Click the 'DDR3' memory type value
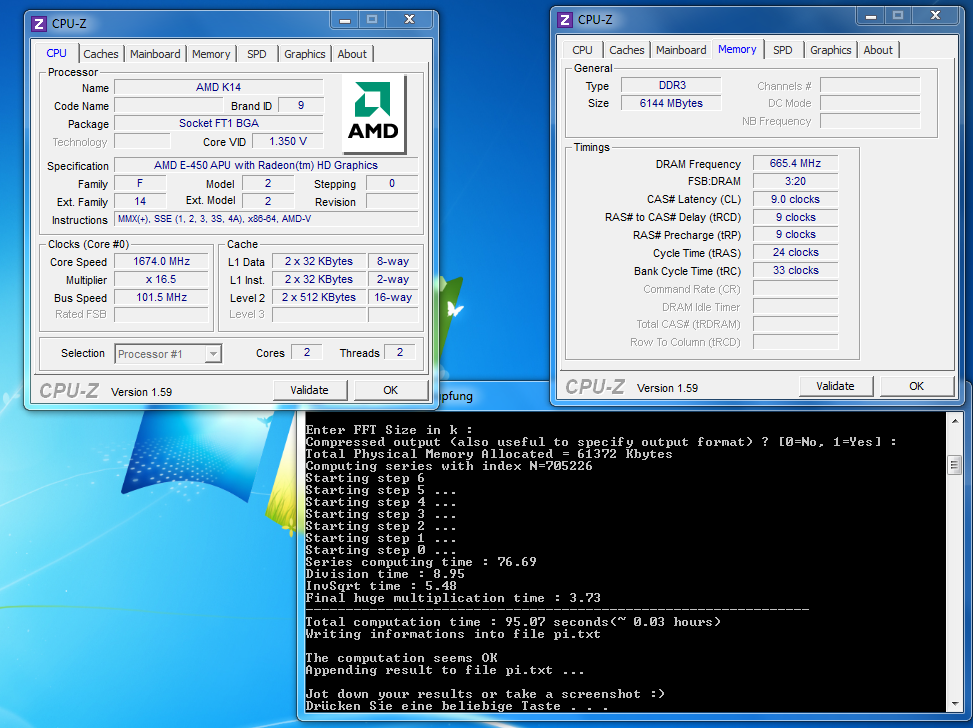 click(672, 86)
